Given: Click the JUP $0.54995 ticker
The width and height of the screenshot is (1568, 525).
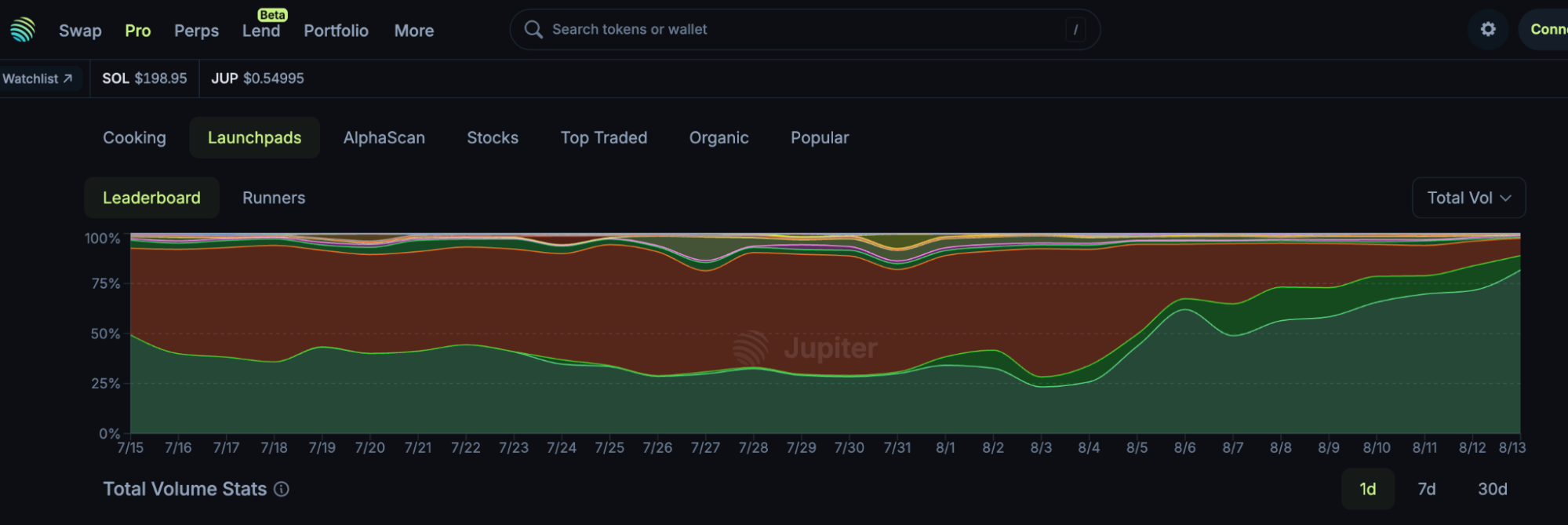Looking at the screenshot, I should (257, 78).
